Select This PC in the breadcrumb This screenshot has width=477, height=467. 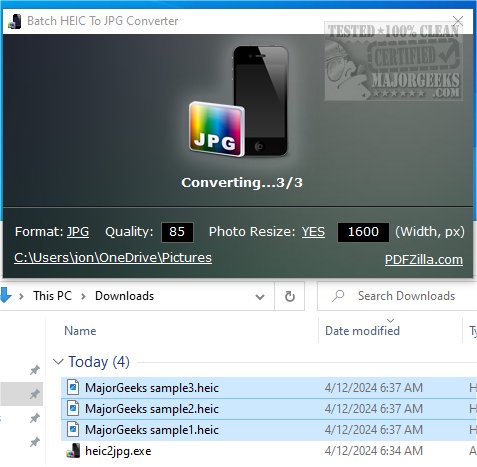pyautogui.click(x=52, y=296)
